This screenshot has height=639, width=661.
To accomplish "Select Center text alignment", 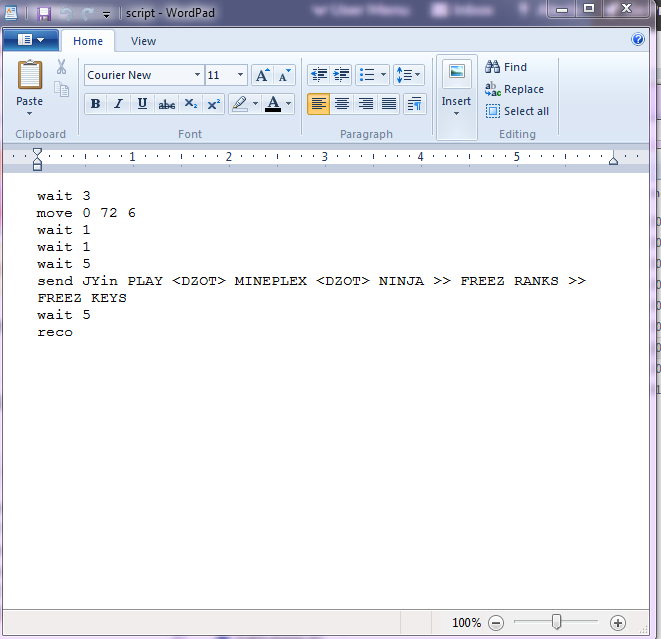I will click(342, 104).
